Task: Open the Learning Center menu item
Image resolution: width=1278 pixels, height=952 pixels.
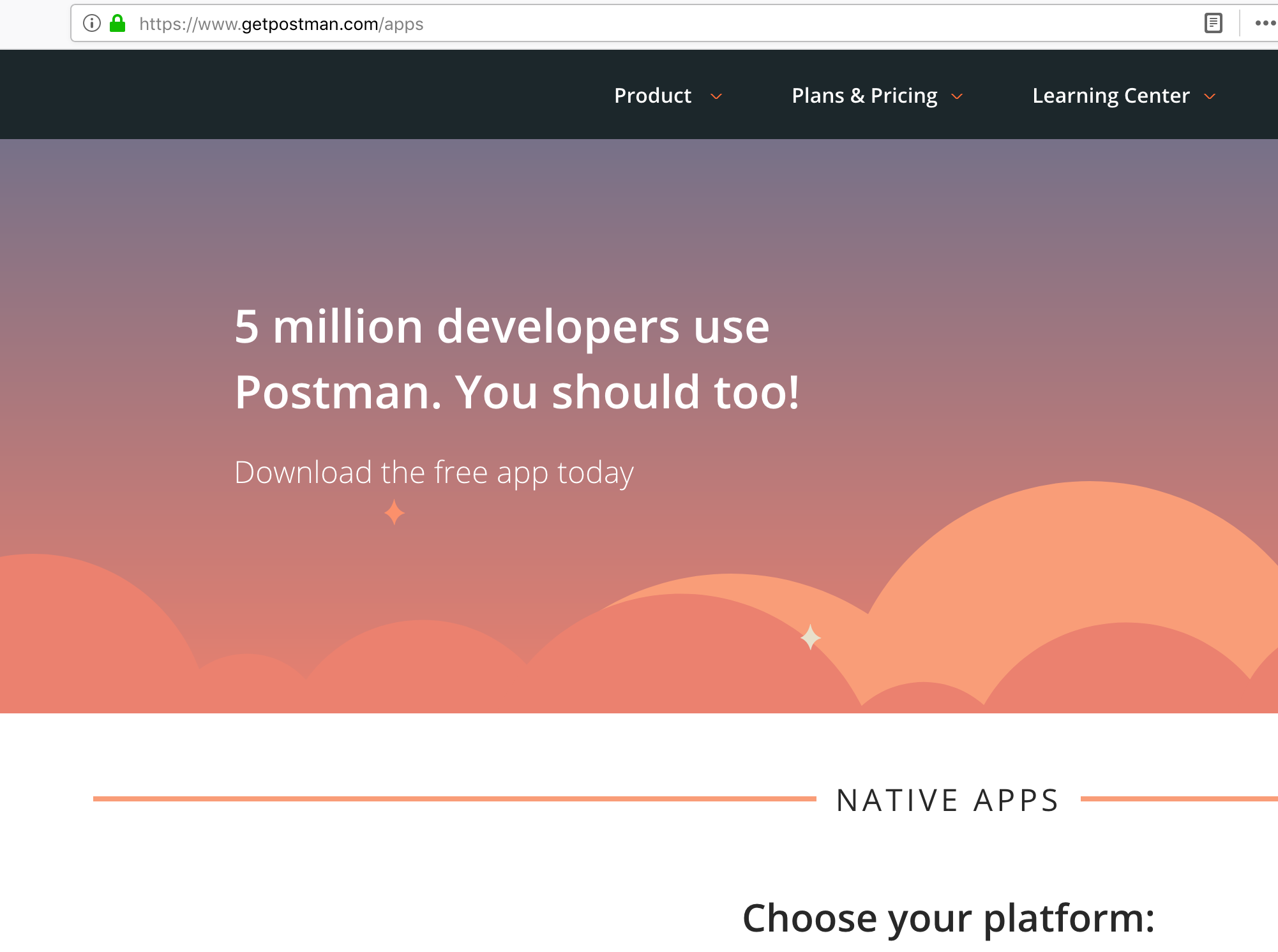Action: click(1111, 96)
